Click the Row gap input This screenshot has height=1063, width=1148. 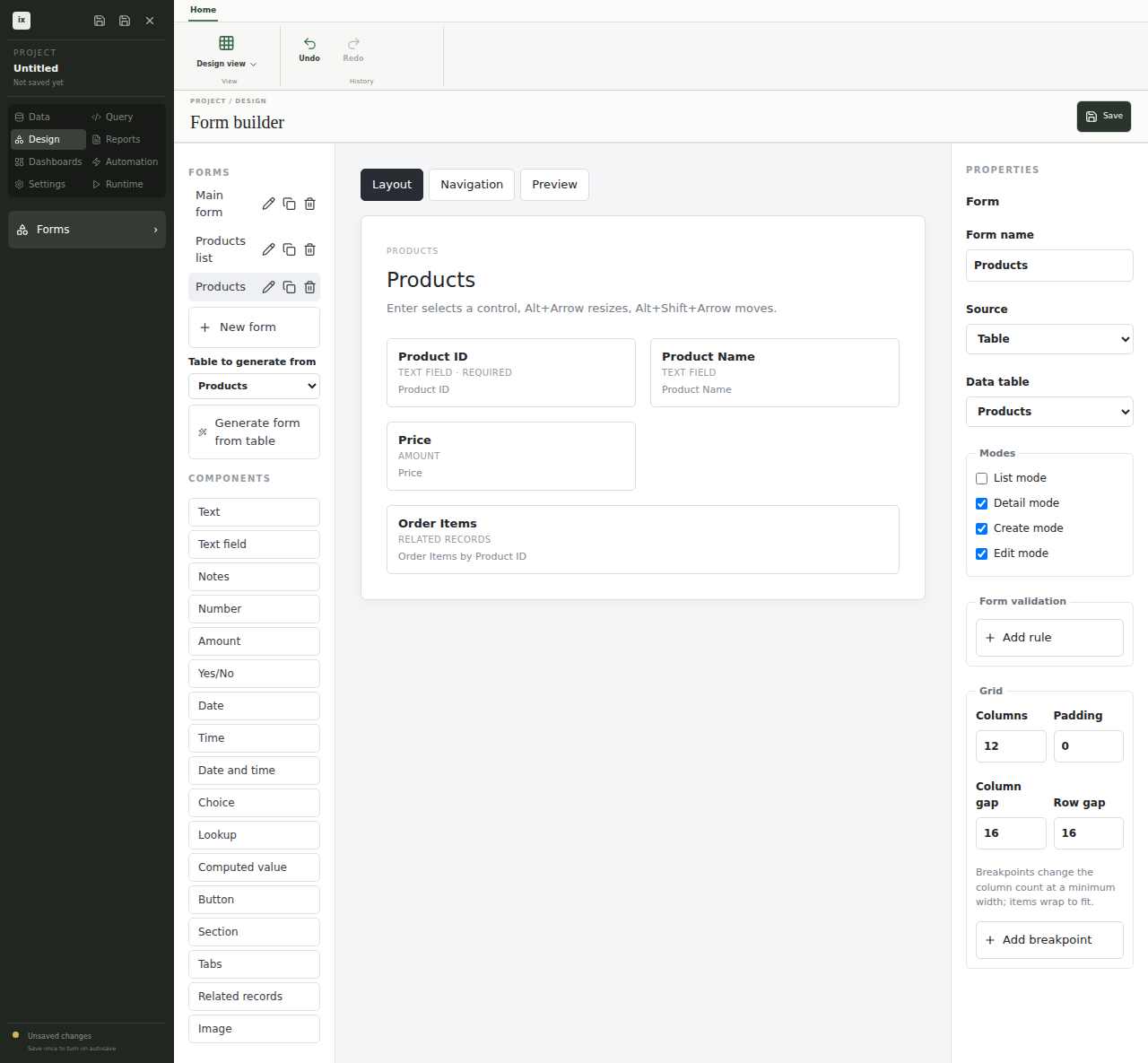click(1088, 833)
